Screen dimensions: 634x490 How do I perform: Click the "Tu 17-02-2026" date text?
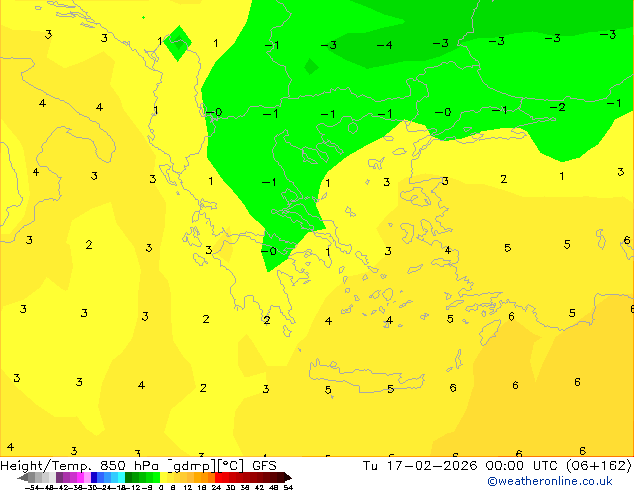tap(420, 466)
